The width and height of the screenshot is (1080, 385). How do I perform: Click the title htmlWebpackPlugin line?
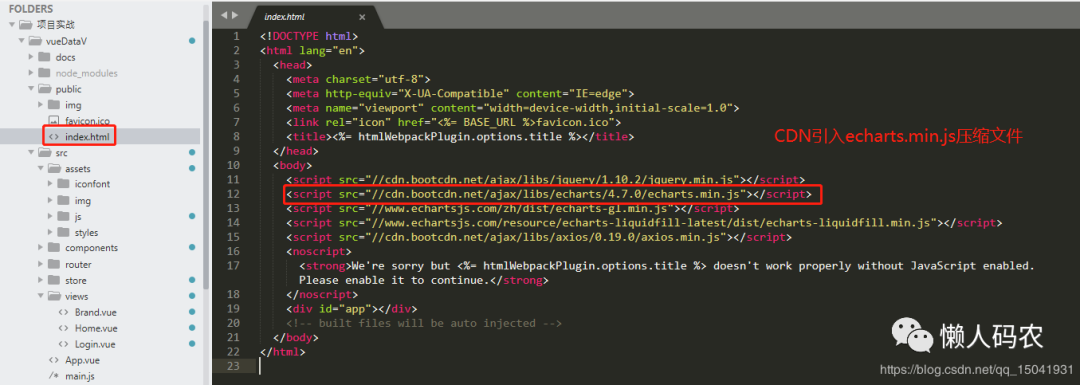click(460, 136)
